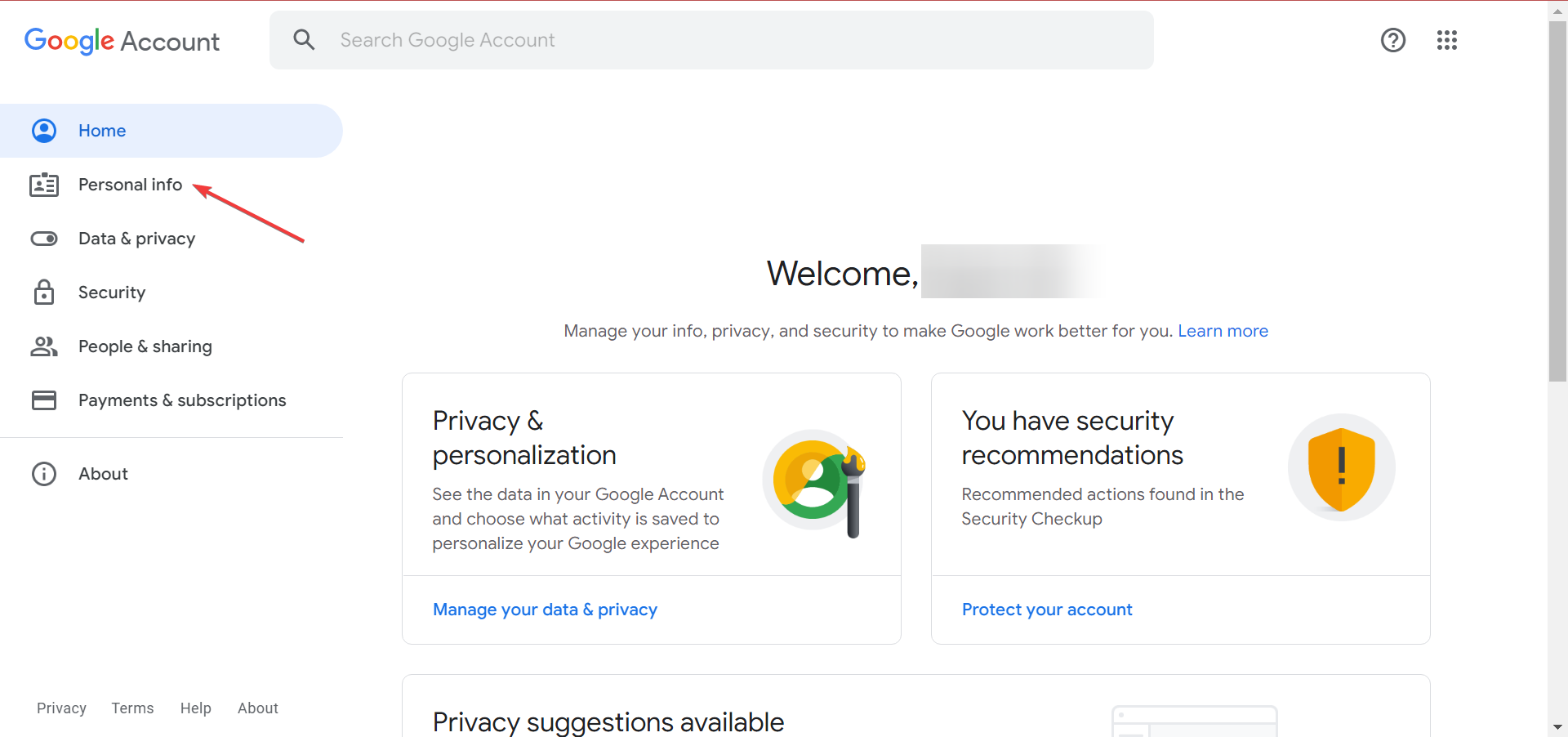Viewport: 1568px width, 737px height.
Task: Go to Security in the sidebar
Action: pyautogui.click(x=171, y=293)
